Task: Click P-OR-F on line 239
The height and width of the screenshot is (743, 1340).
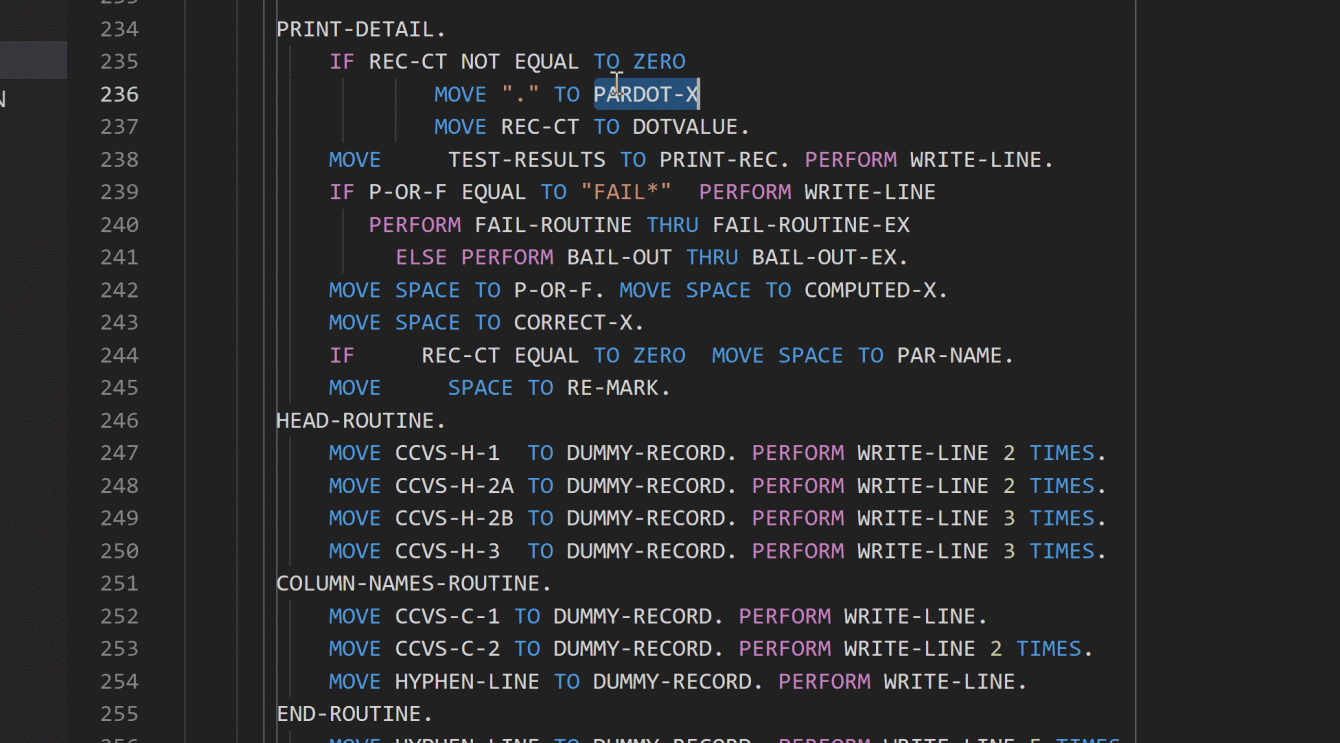Action: [x=408, y=192]
